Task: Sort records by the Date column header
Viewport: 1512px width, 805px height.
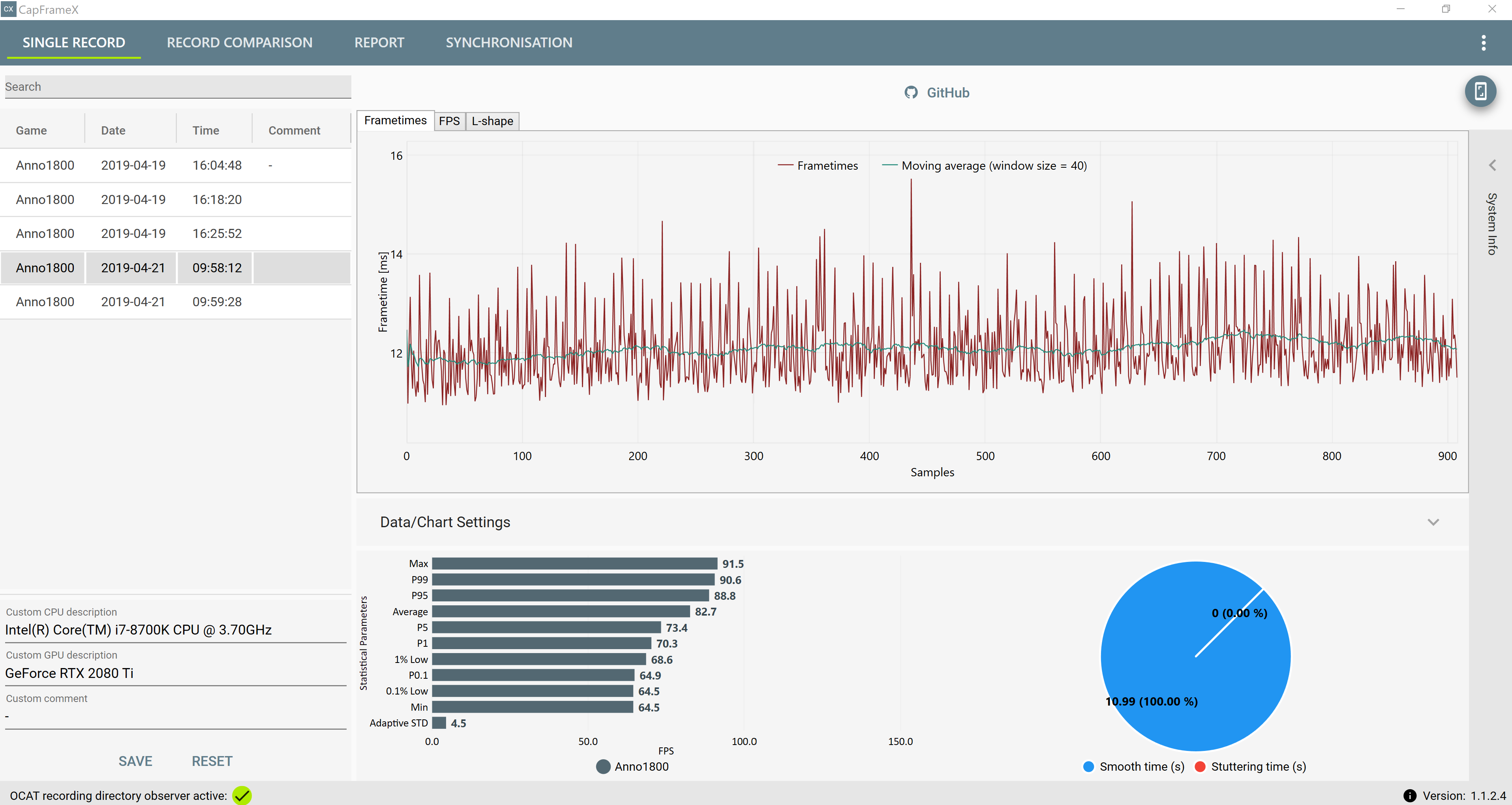Action: pyautogui.click(x=113, y=130)
